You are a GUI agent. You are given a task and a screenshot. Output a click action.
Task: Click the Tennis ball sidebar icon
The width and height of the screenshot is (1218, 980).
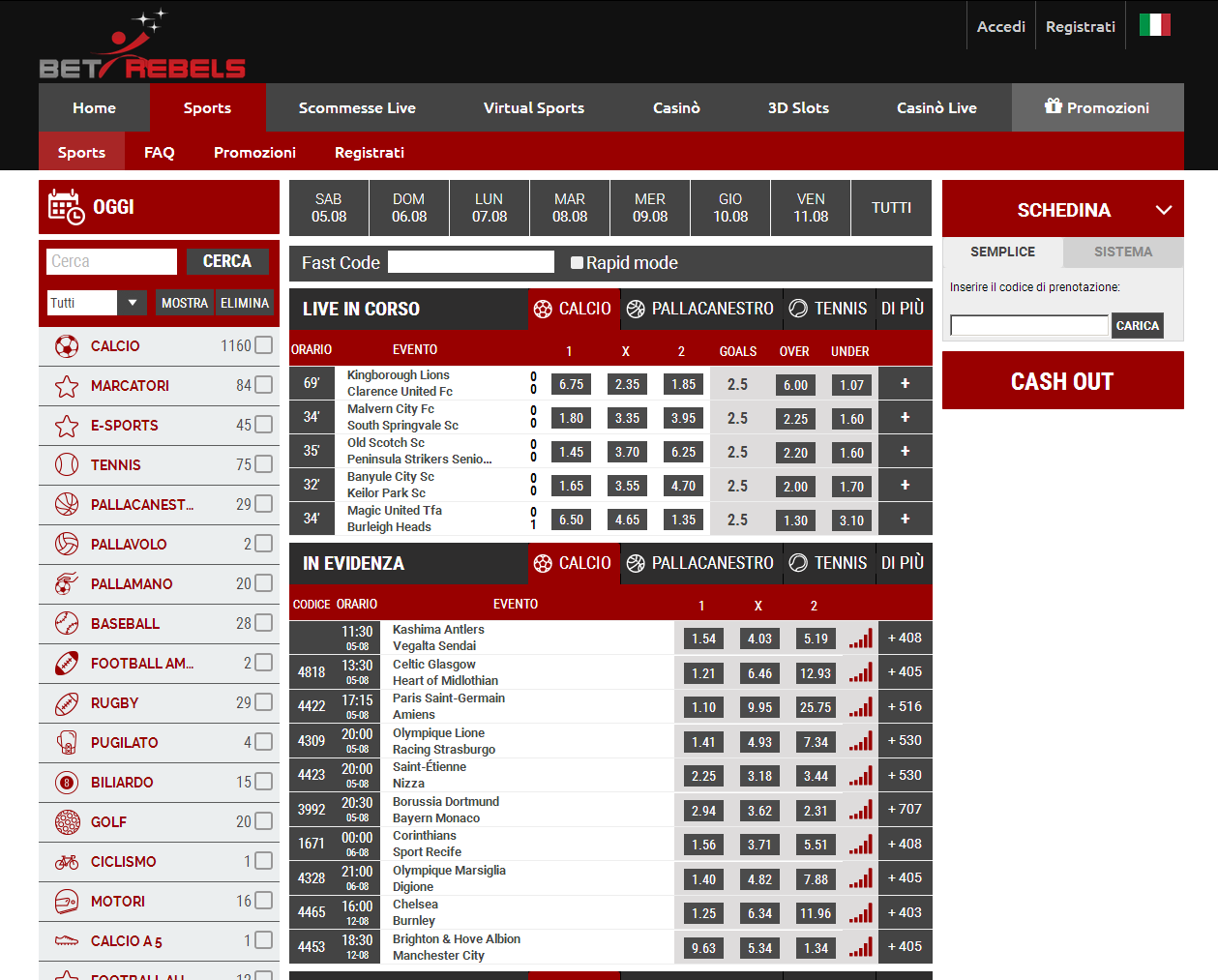pos(67,465)
